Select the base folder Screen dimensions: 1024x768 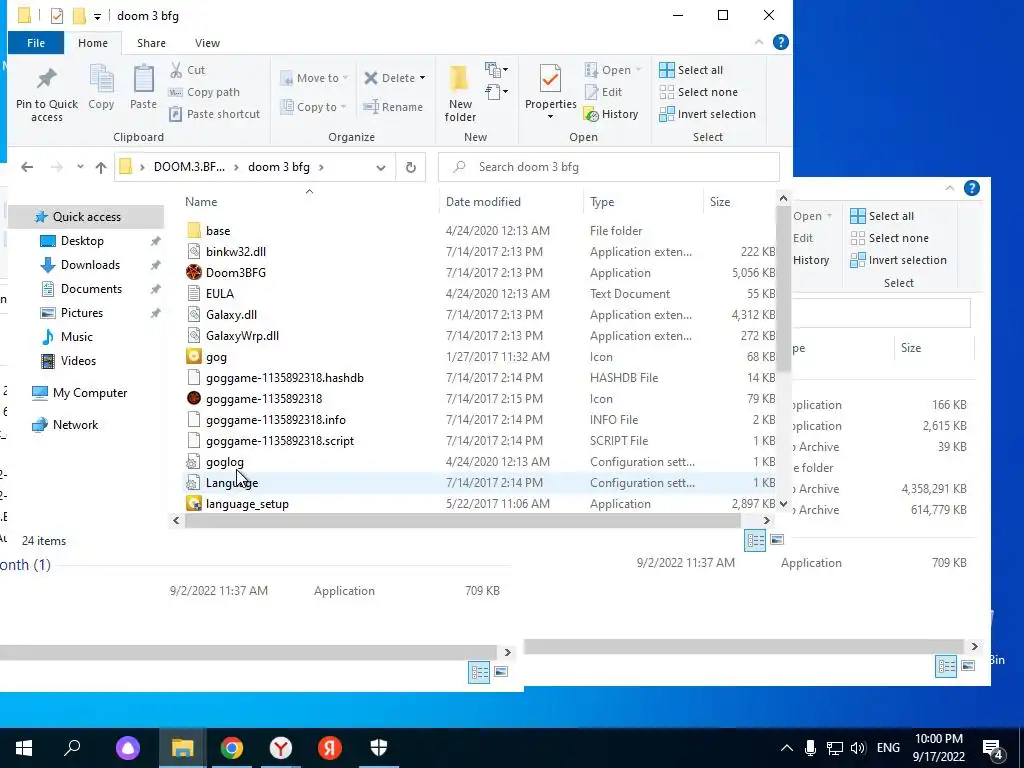[217, 231]
